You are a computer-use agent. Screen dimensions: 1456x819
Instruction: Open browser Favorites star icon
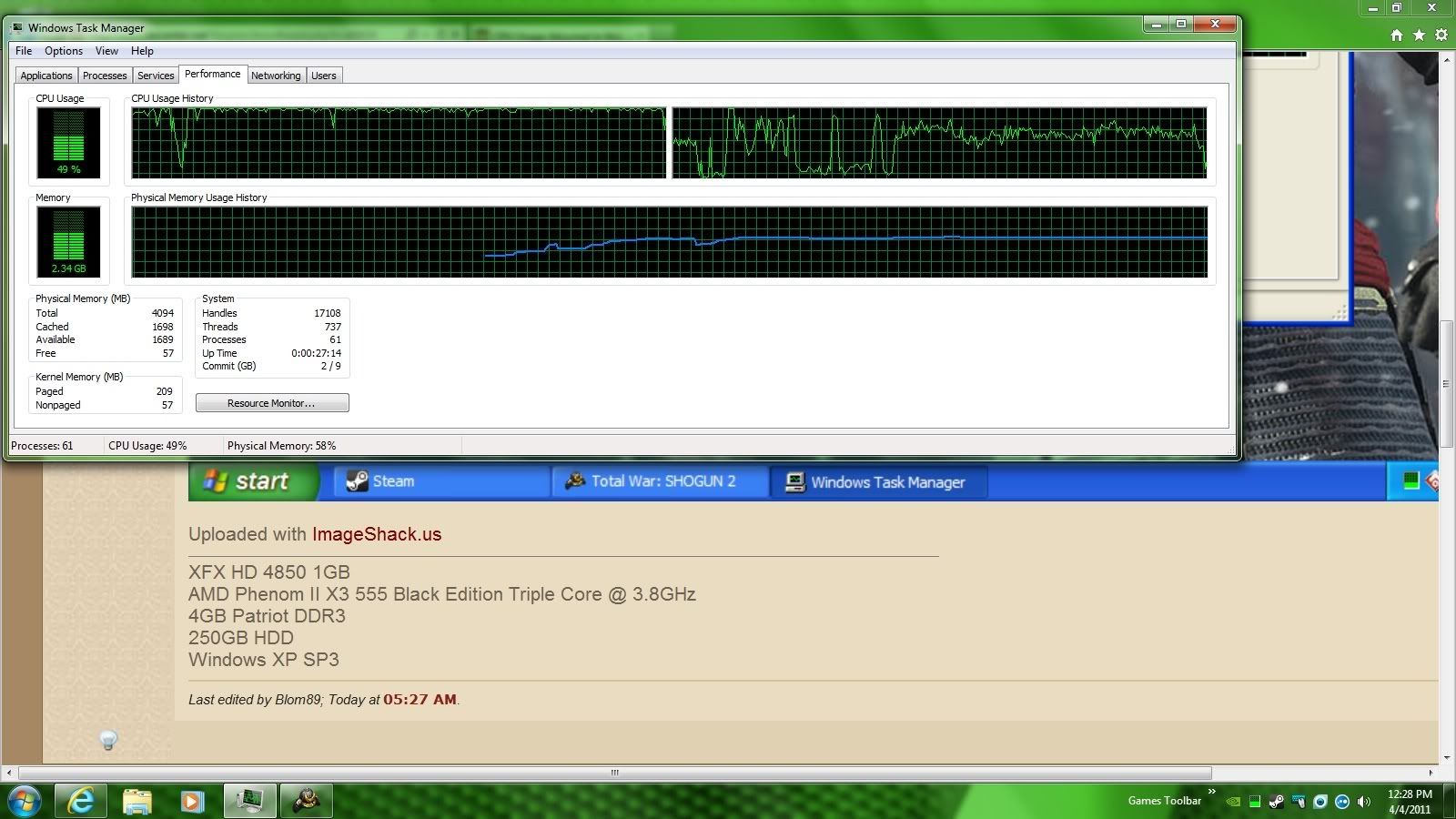[1419, 35]
